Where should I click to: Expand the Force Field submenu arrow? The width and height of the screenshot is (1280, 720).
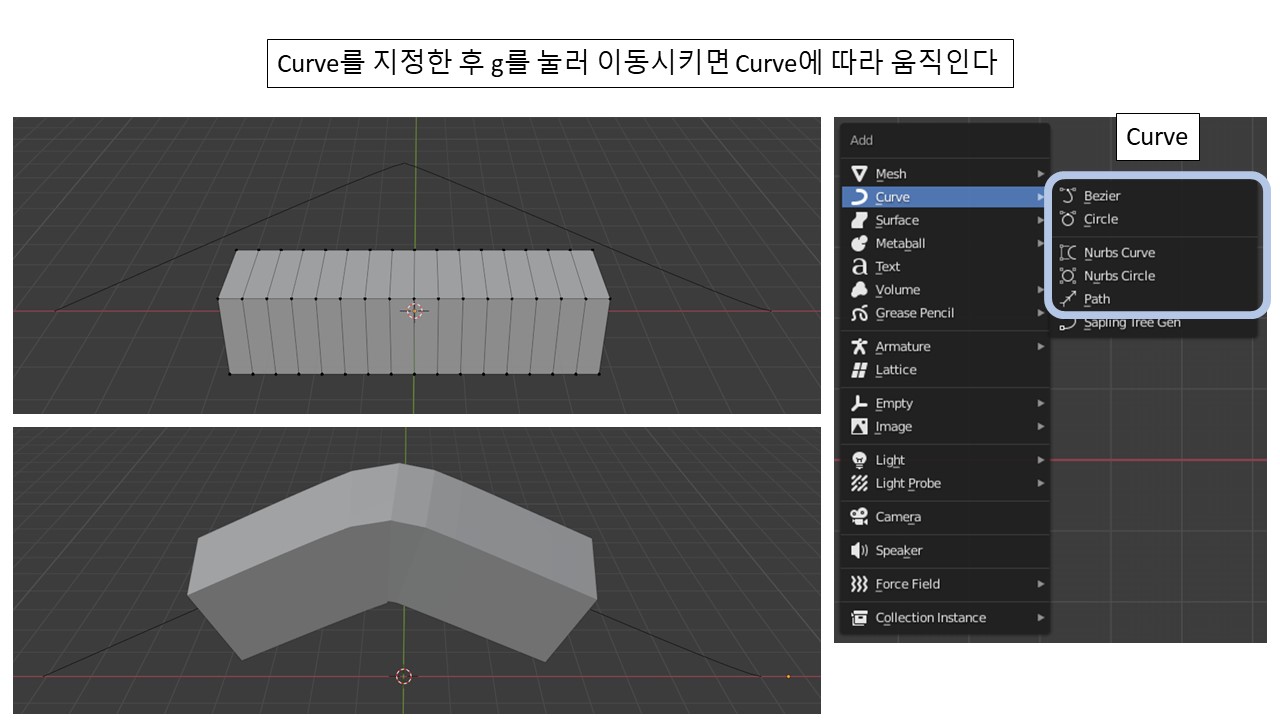pyautogui.click(x=1040, y=584)
